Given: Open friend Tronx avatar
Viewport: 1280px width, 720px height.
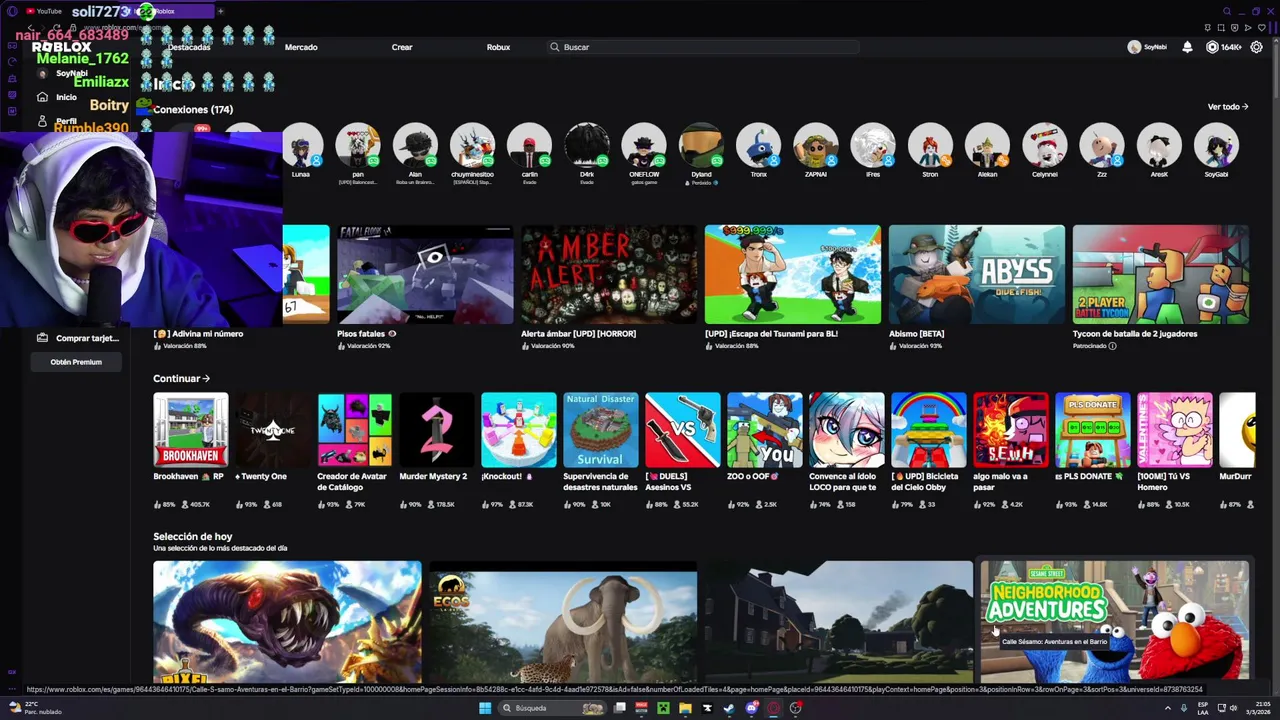Looking at the screenshot, I should coord(758,146).
